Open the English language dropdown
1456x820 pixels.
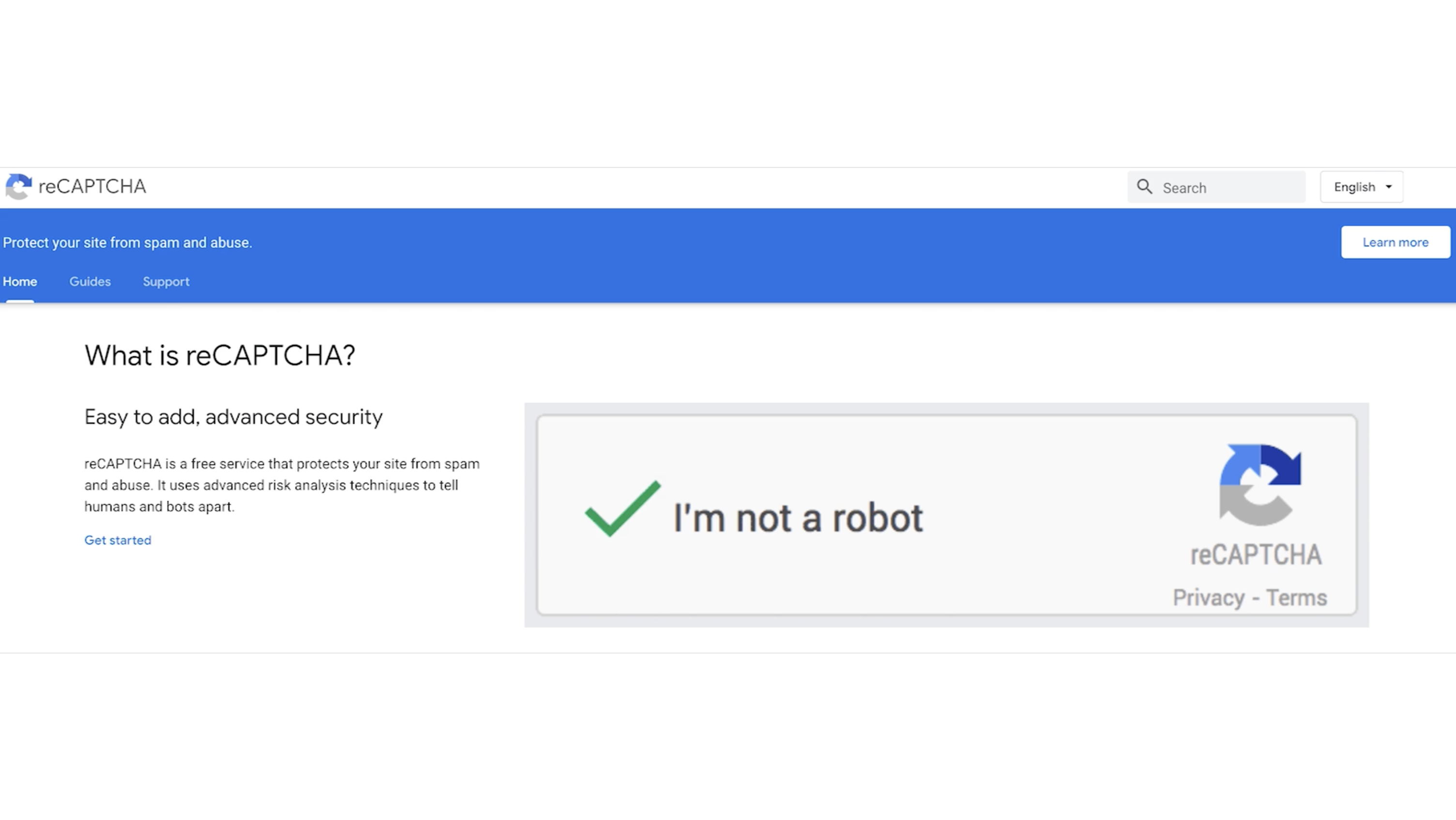click(1361, 187)
